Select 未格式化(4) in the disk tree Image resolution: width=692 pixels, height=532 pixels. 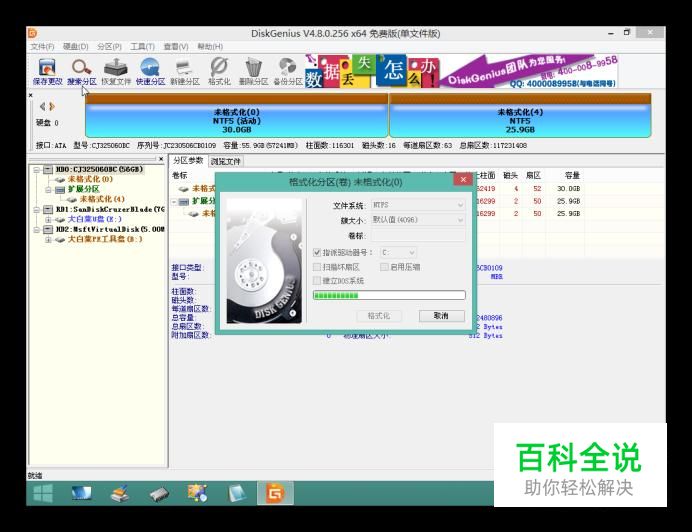(x=102, y=199)
